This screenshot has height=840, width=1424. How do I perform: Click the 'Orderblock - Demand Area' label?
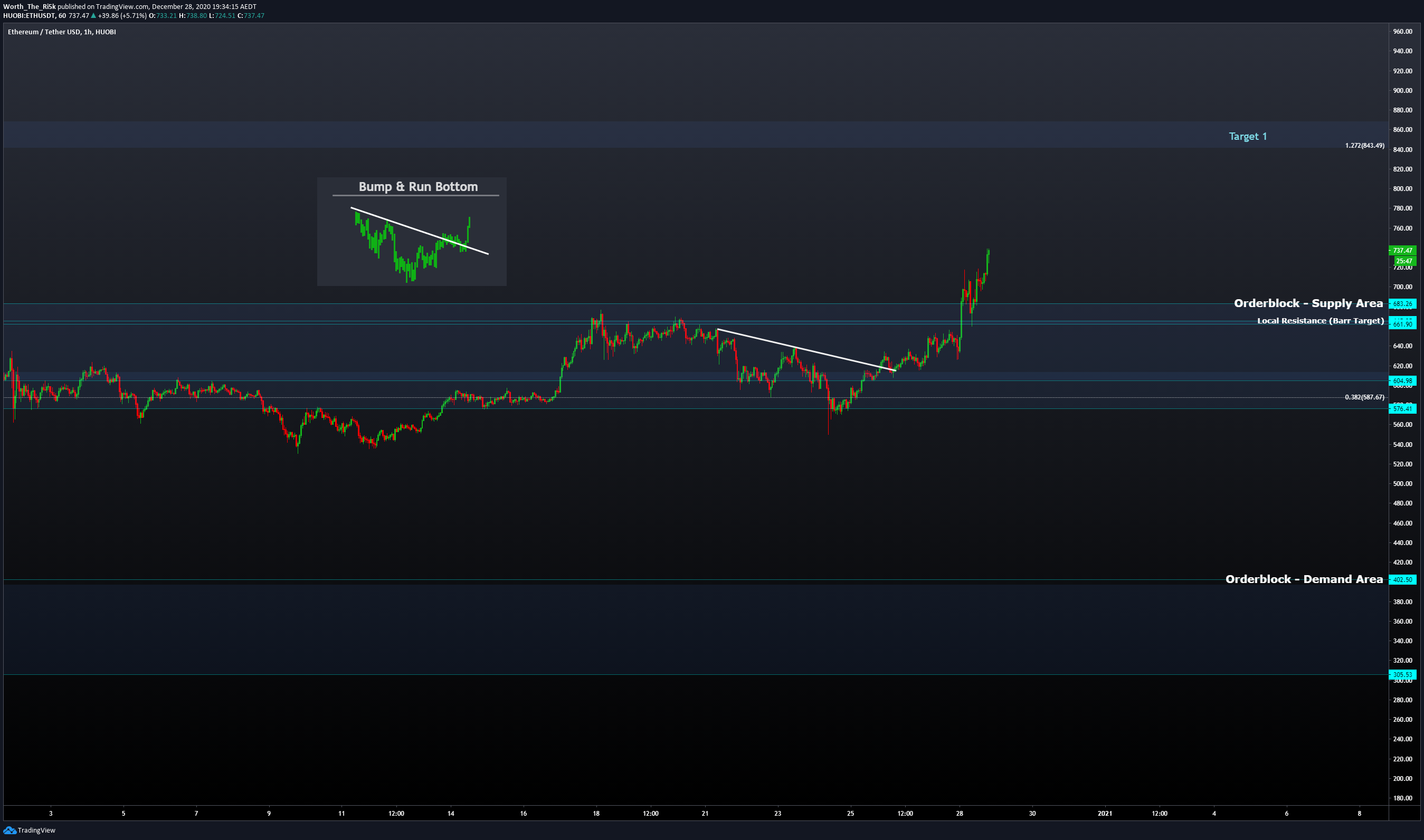1304,579
